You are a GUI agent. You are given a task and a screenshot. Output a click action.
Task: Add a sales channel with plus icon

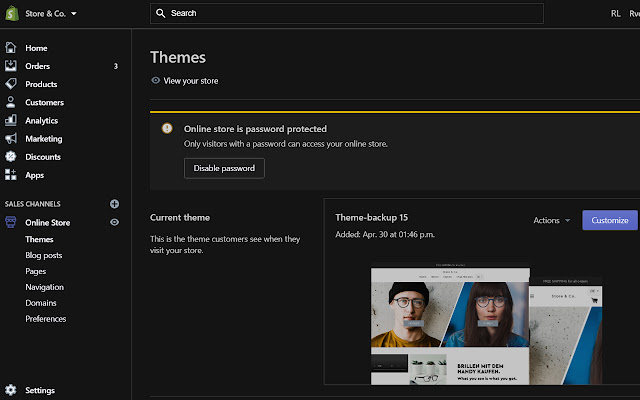coord(115,204)
